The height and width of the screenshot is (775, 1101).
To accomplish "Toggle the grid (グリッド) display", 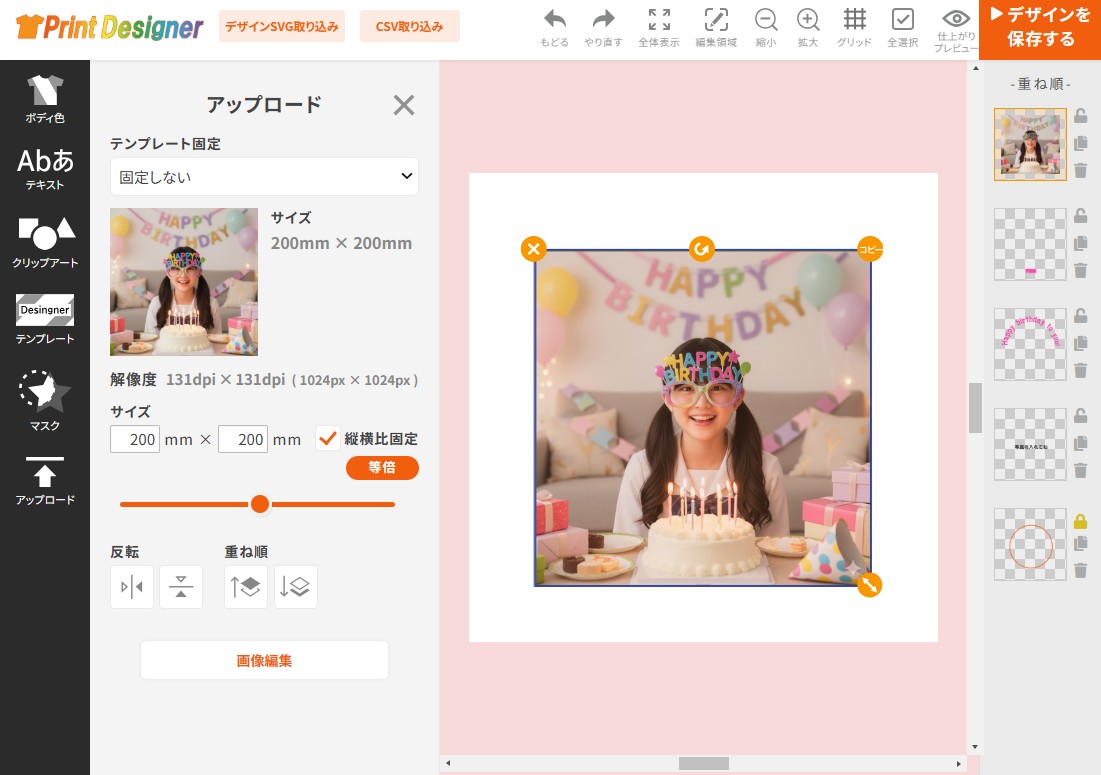I will 854,21.
